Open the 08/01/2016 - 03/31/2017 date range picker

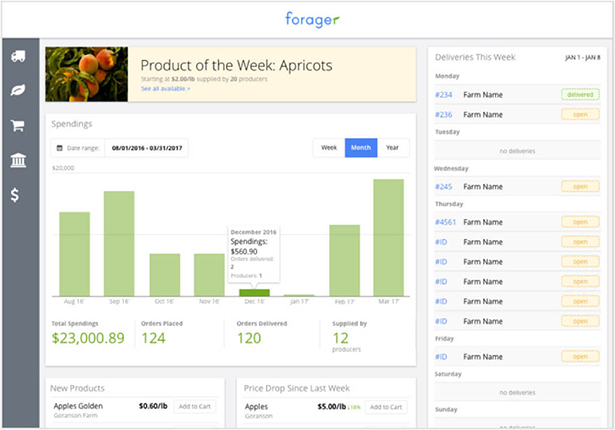point(146,149)
